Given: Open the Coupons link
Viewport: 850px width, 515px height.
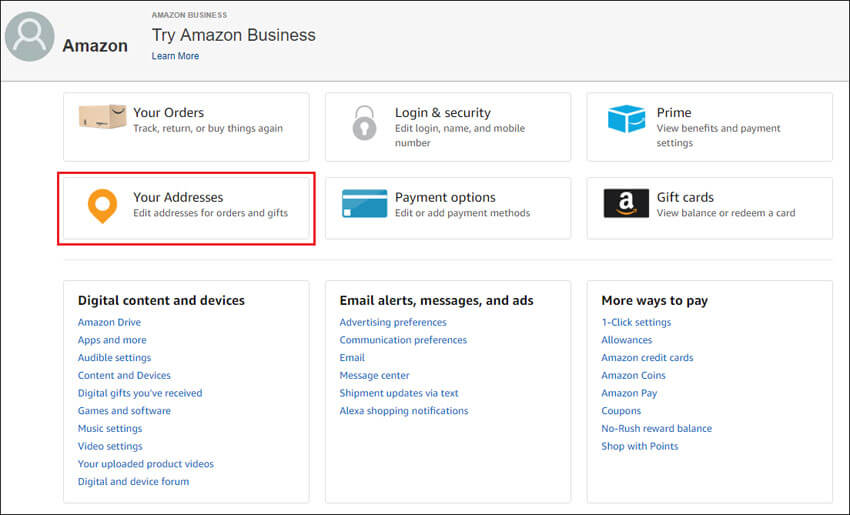Looking at the screenshot, I should click(x=621, y=411).
